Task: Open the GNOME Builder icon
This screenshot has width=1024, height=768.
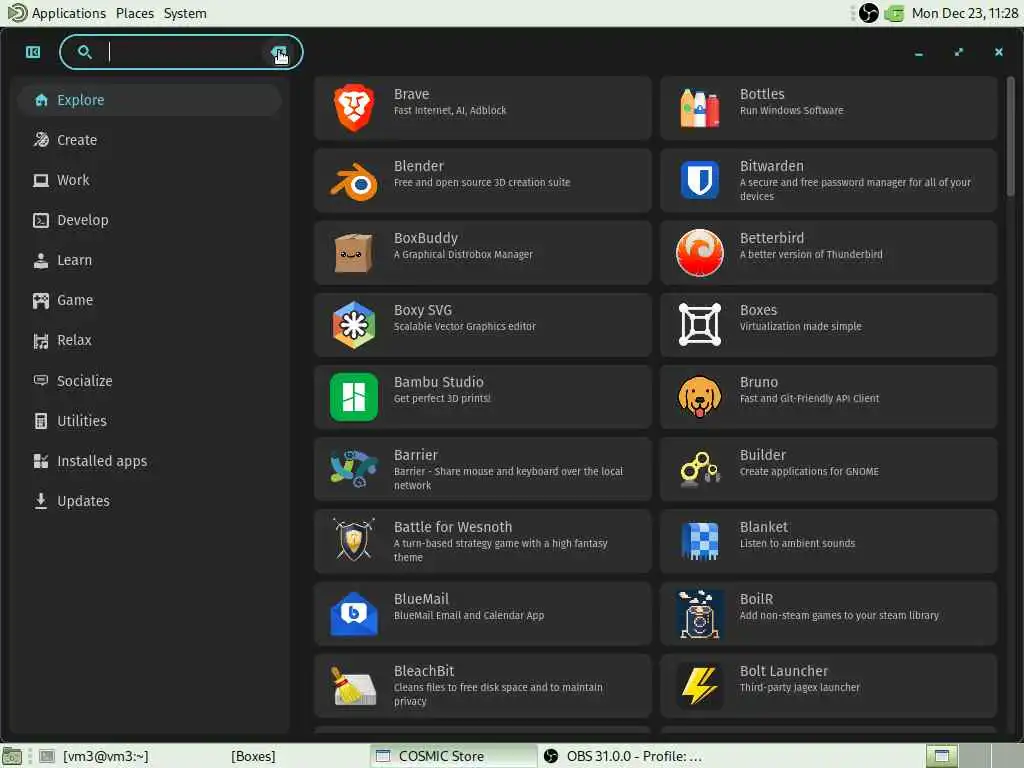Action: pos(699,469)
